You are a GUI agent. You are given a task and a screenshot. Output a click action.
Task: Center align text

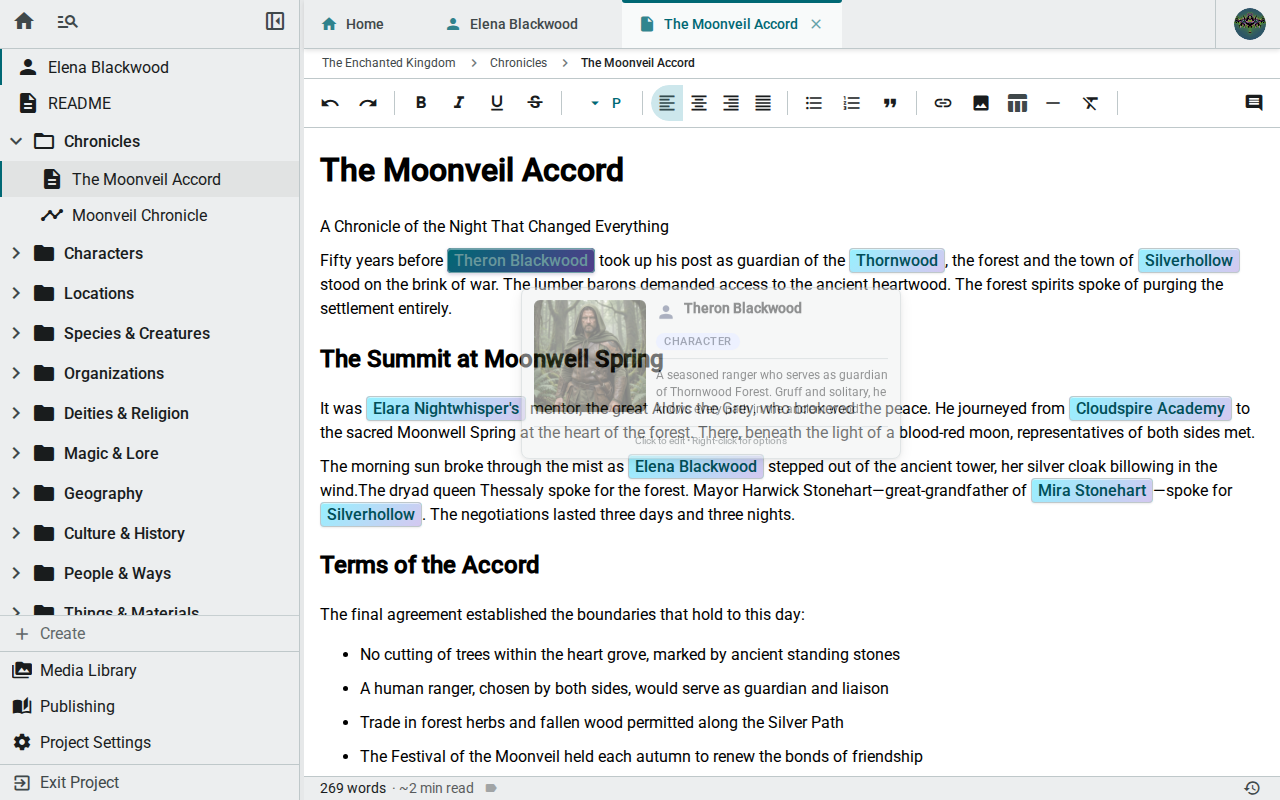point(699,103)
